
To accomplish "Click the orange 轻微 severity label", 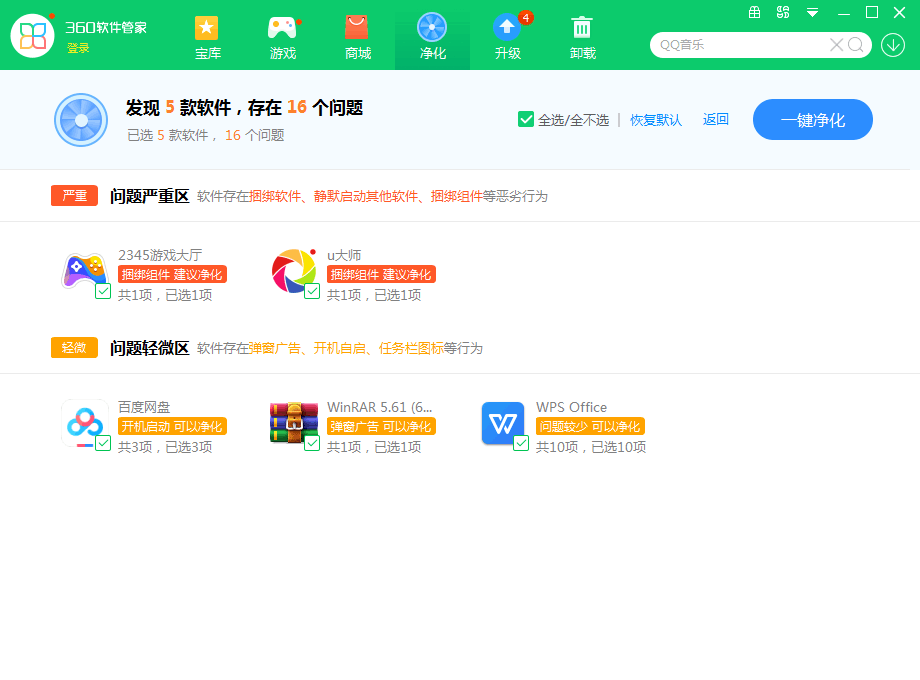I will click(75, 347).
